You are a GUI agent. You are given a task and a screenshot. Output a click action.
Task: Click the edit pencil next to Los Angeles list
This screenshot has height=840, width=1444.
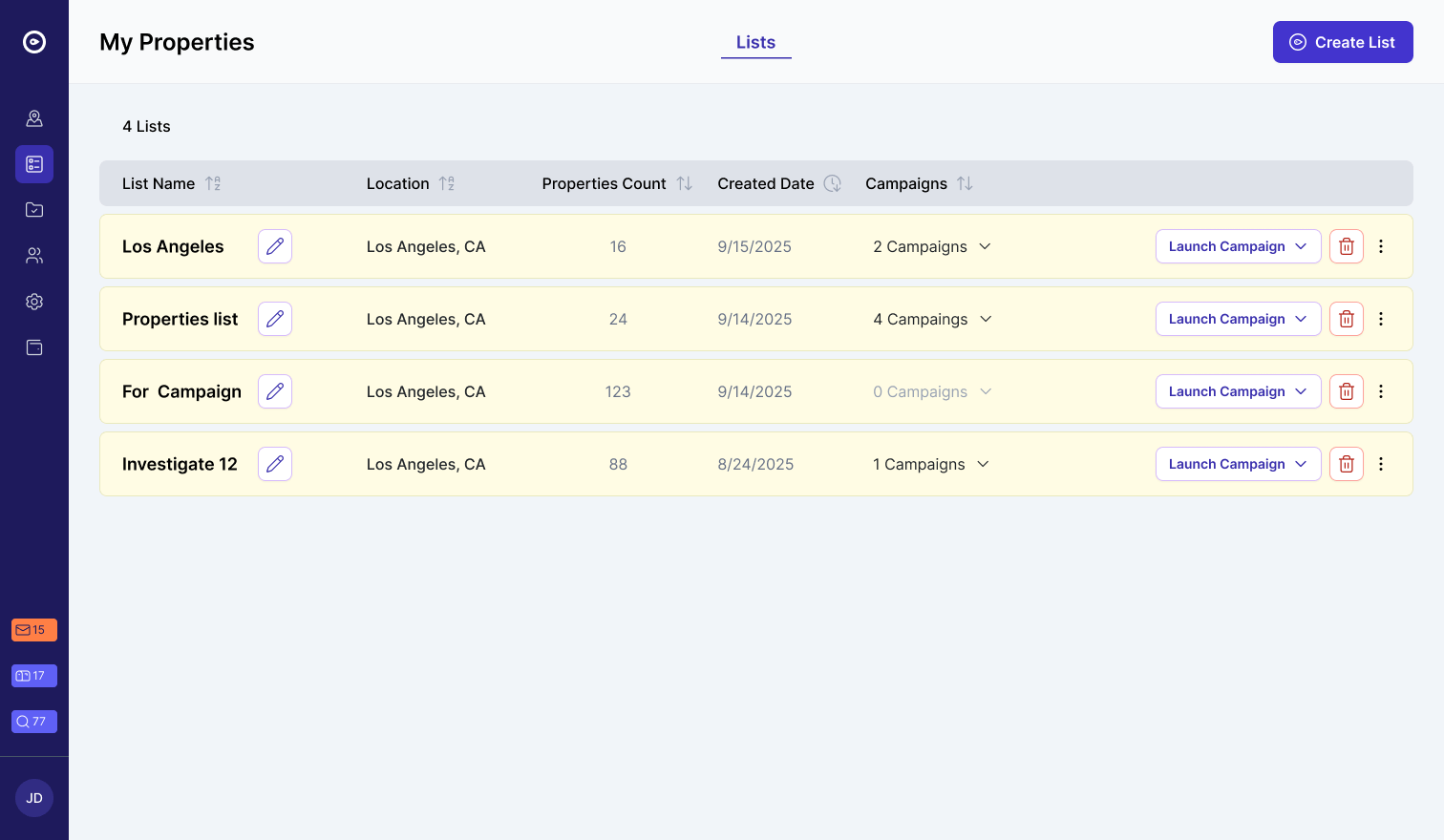click(274, 246)
